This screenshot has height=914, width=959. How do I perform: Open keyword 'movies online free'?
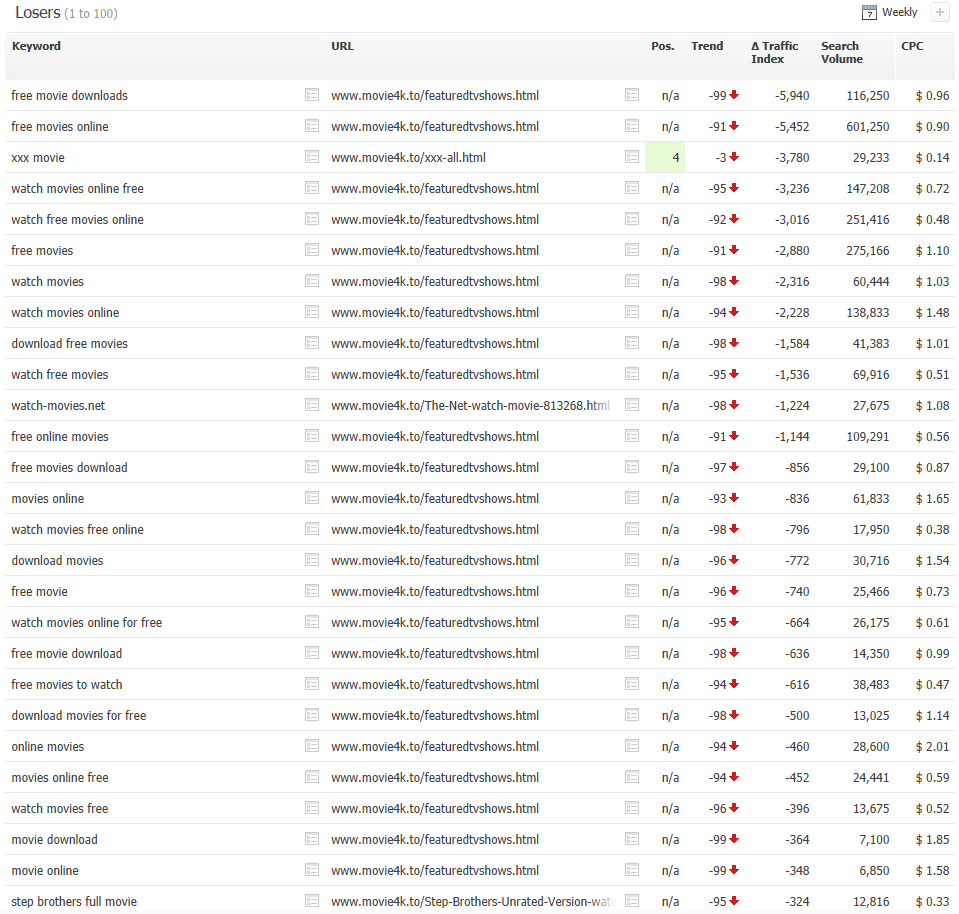click(60, 777)
